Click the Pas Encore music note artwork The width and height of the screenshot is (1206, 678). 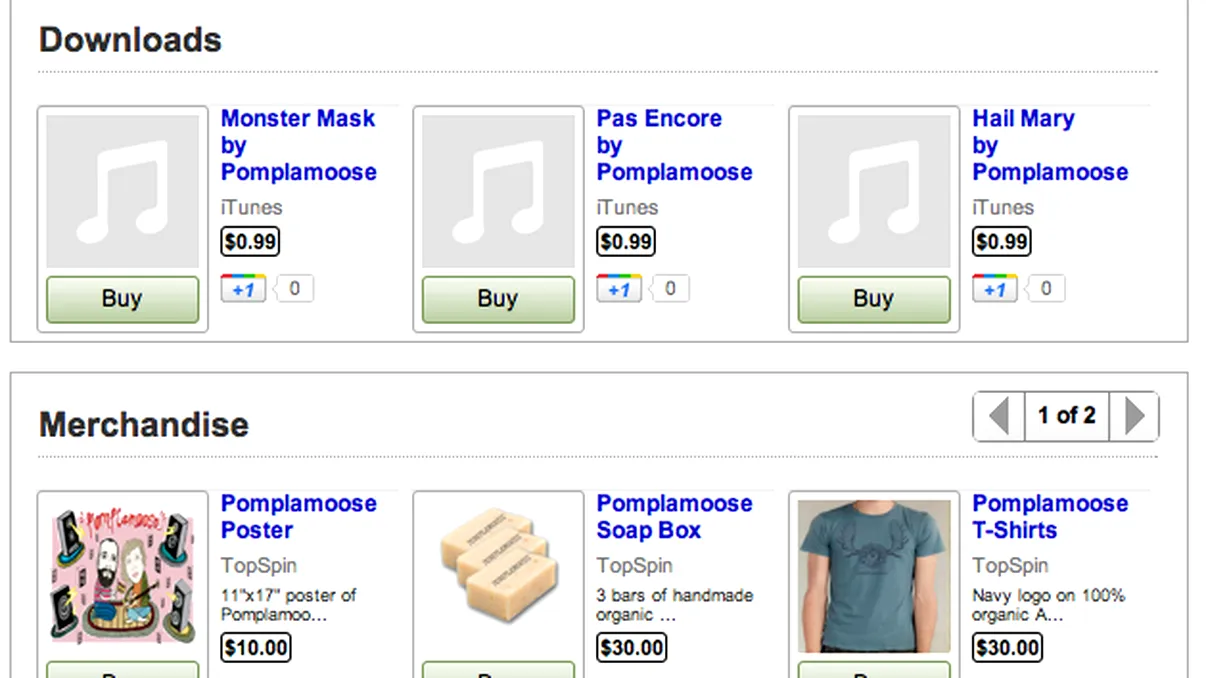(498, 192)
